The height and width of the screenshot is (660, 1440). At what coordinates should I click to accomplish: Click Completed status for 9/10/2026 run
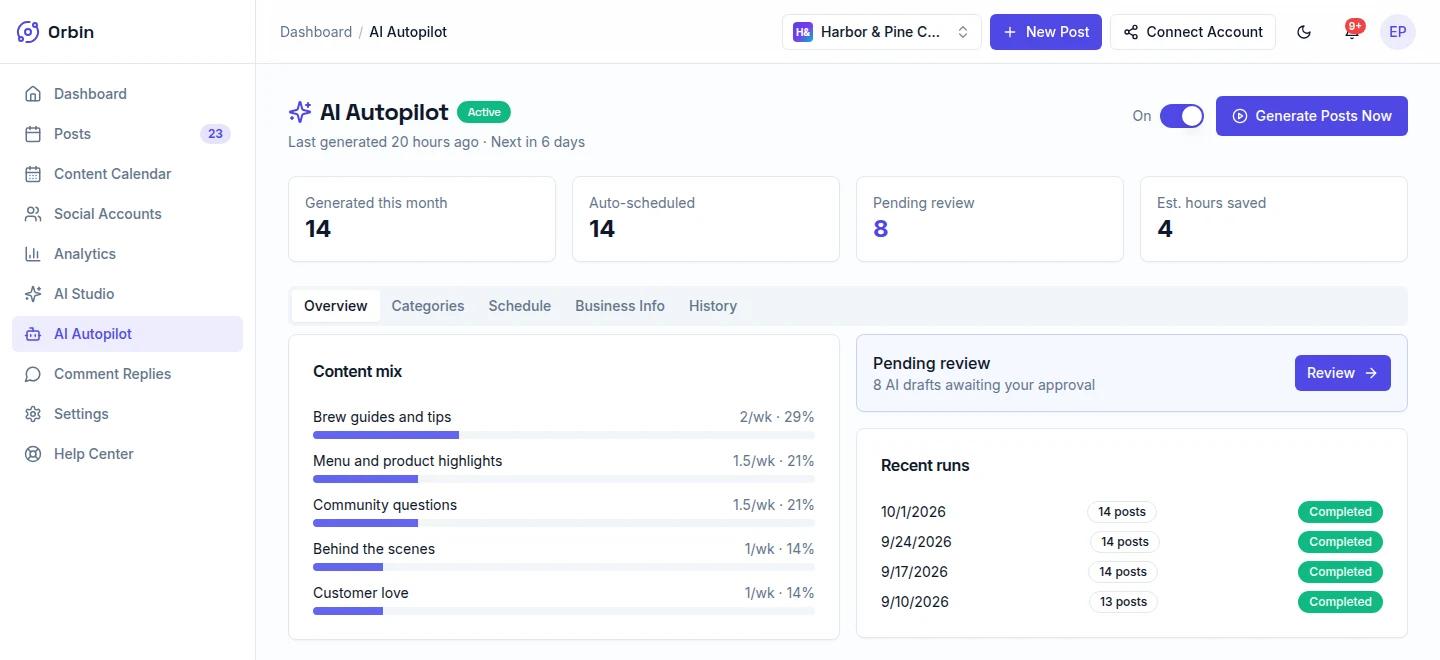(1340, 602)
